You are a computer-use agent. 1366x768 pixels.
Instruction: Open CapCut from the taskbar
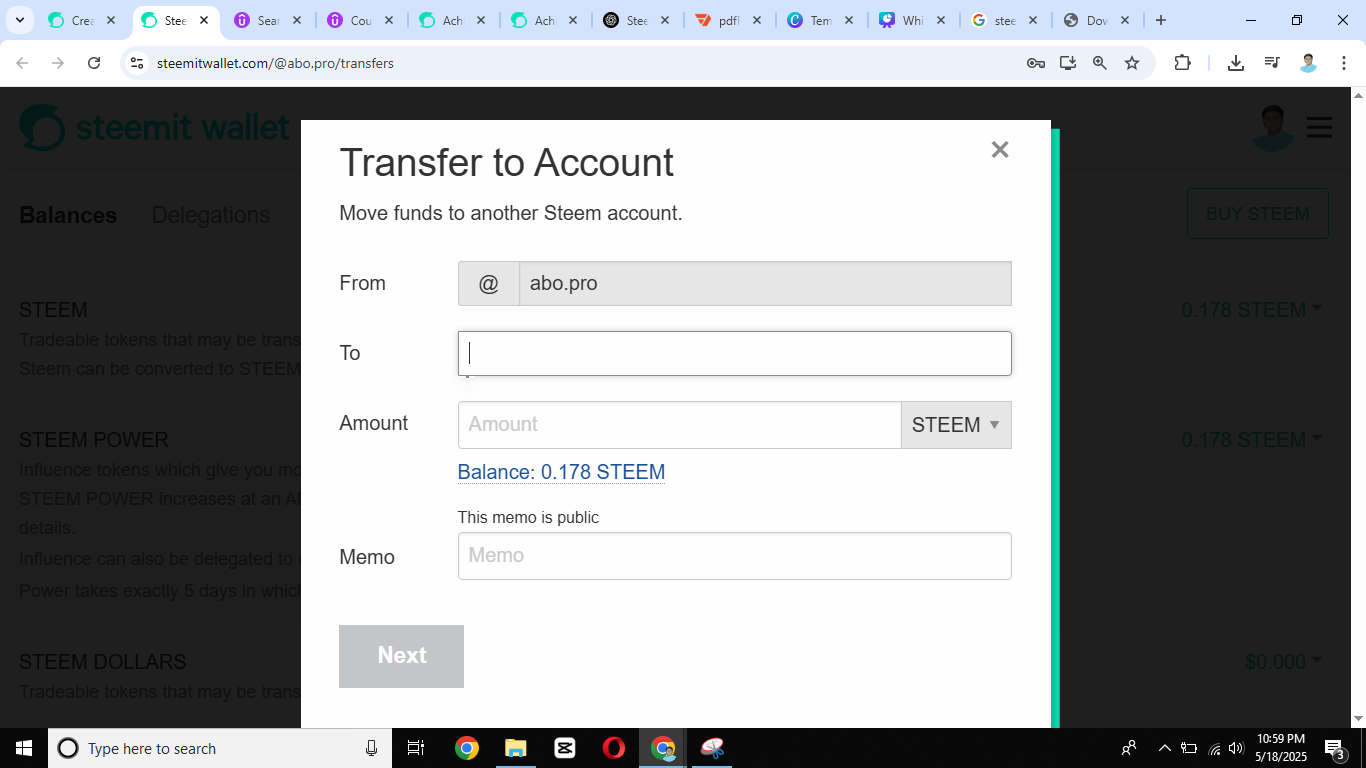pos(564,748)
